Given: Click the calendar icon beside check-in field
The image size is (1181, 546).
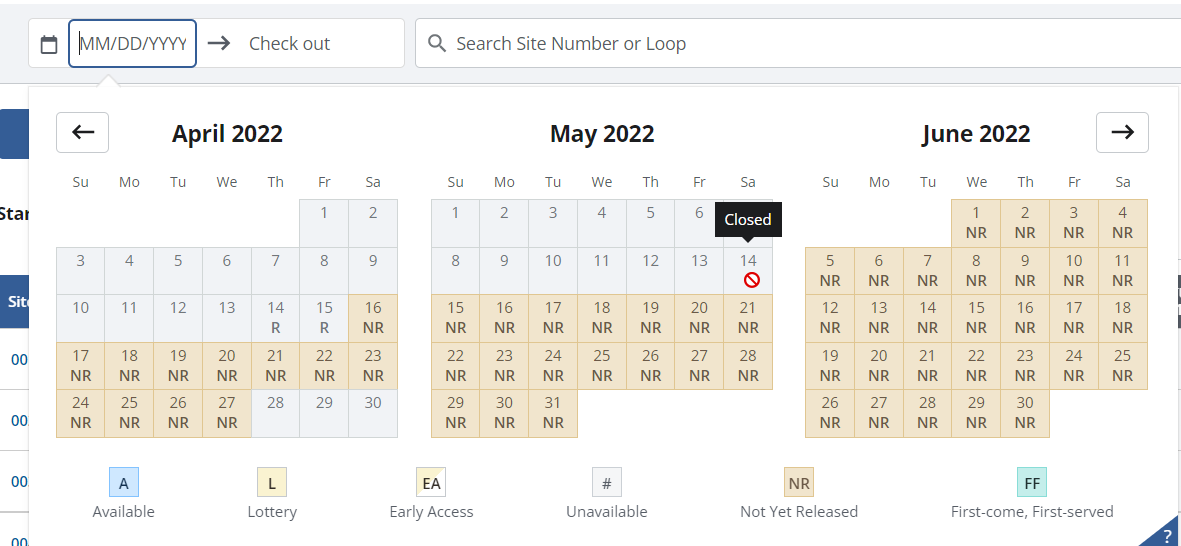Looking at the screenshot, I should tap(48, 44).
